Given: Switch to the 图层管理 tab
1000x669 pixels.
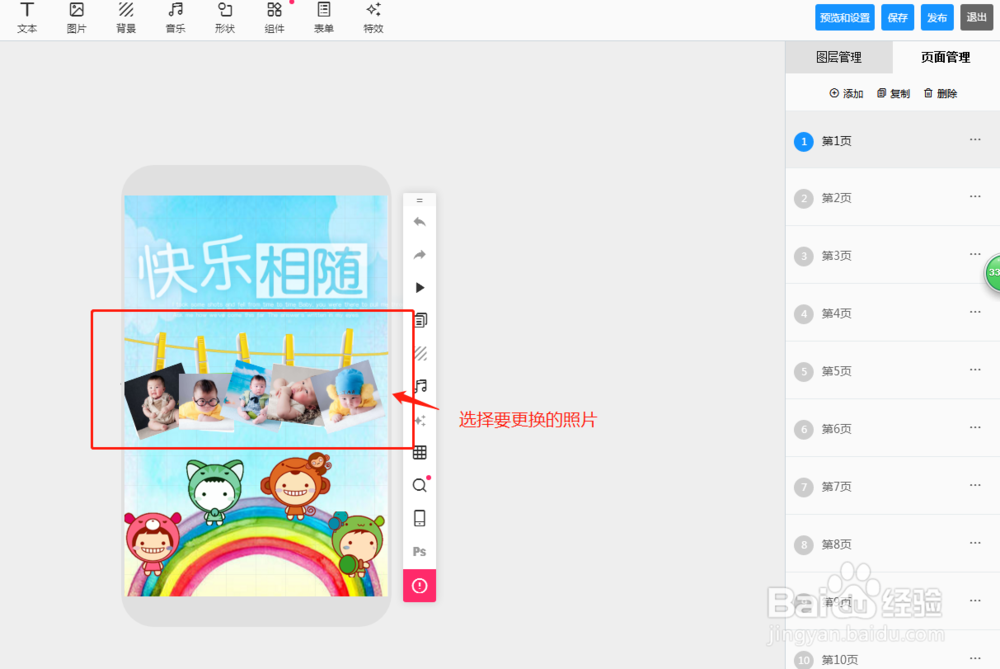Looking at the screenshot, I should [x=839, y=57].
